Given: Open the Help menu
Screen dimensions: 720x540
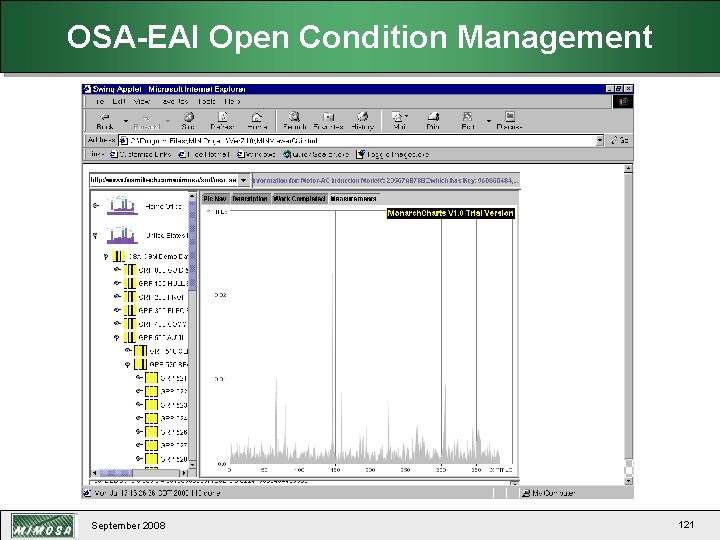Looking at the screenshot, I should point(232,101).
